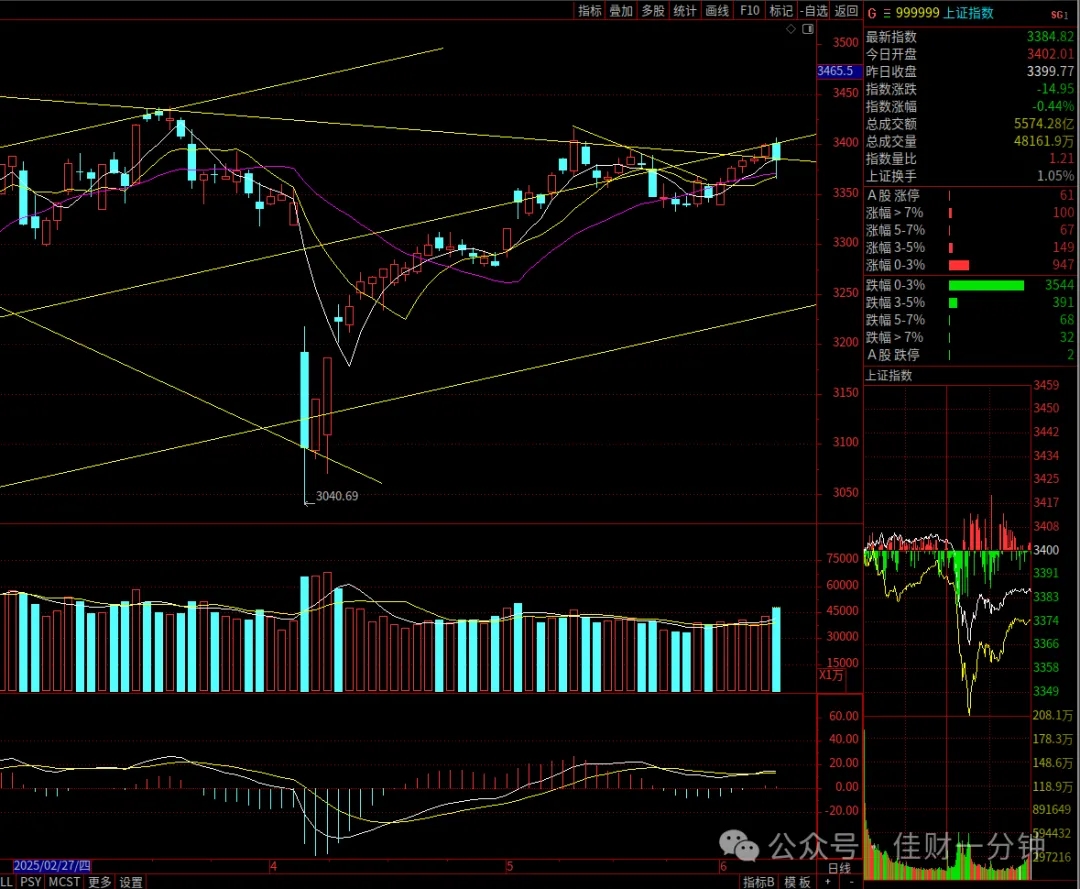The image size is (1080, 889).
Task: Click the 跌幅 3-5% row
Action: tap(970, 302)
